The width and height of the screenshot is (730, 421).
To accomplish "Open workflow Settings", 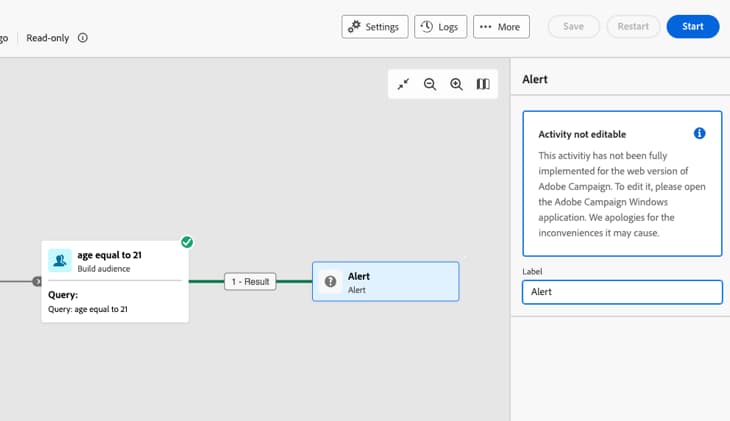I will pos(374,27).
